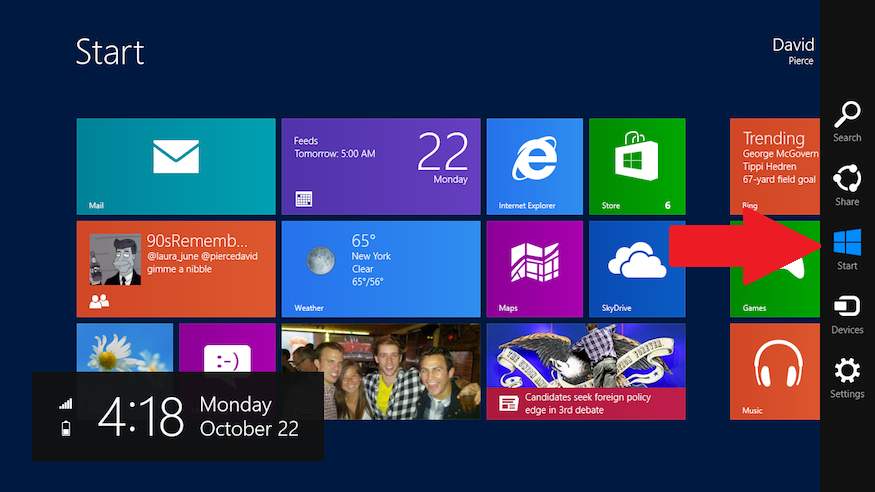Screen dimensions: 875x492
Task: Click the small calendar grid icon
Action: [x=304, y=199]
